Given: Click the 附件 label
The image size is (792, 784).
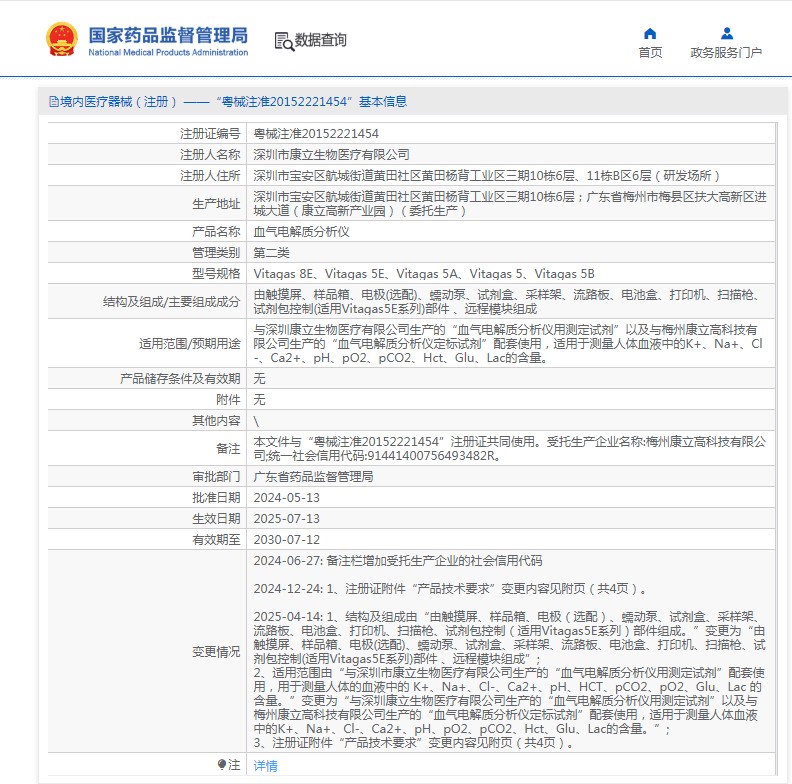Looking at the screenshot, I should [x=228, y=400].
